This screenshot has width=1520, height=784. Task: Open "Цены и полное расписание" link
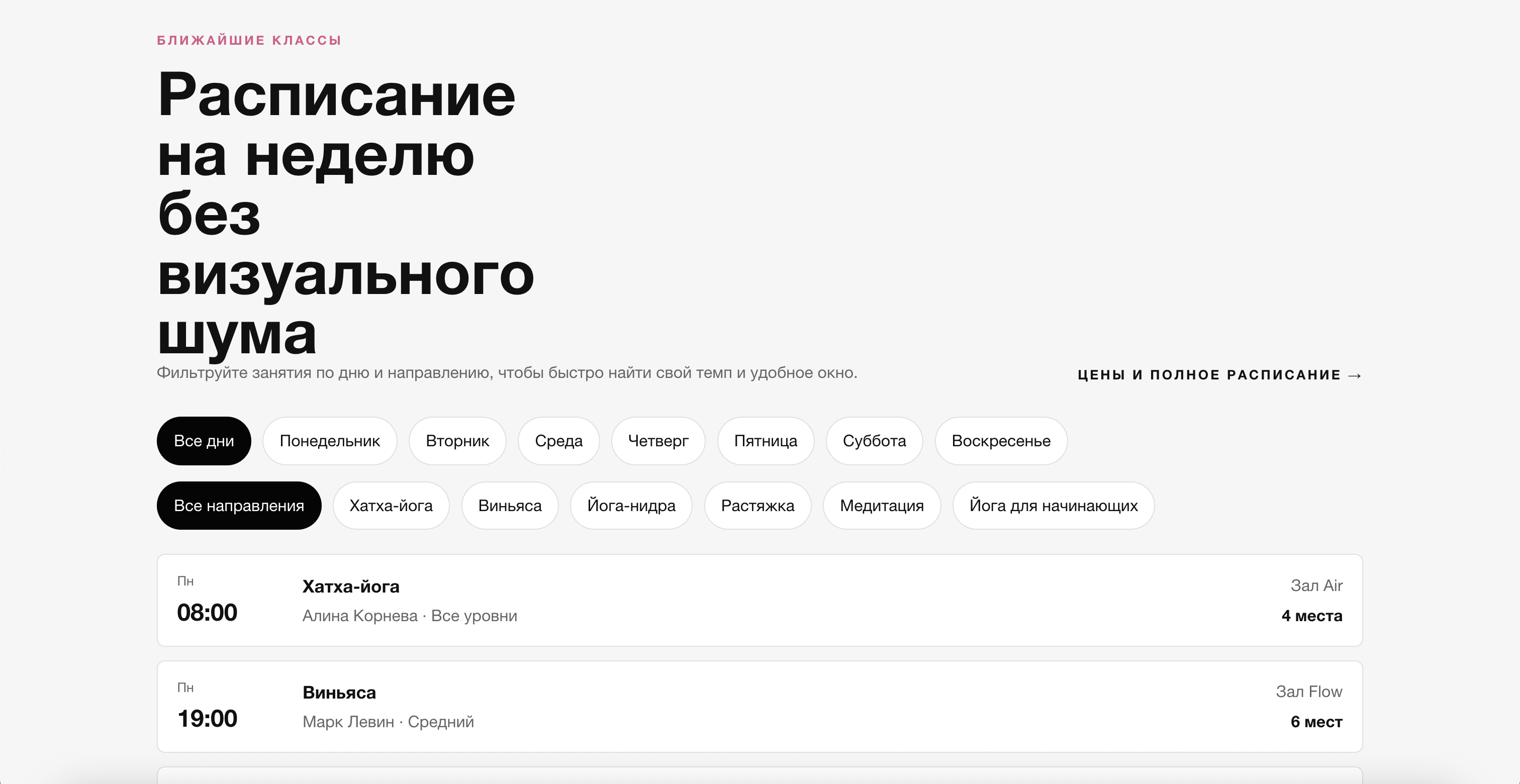(x=1219, y=374)
